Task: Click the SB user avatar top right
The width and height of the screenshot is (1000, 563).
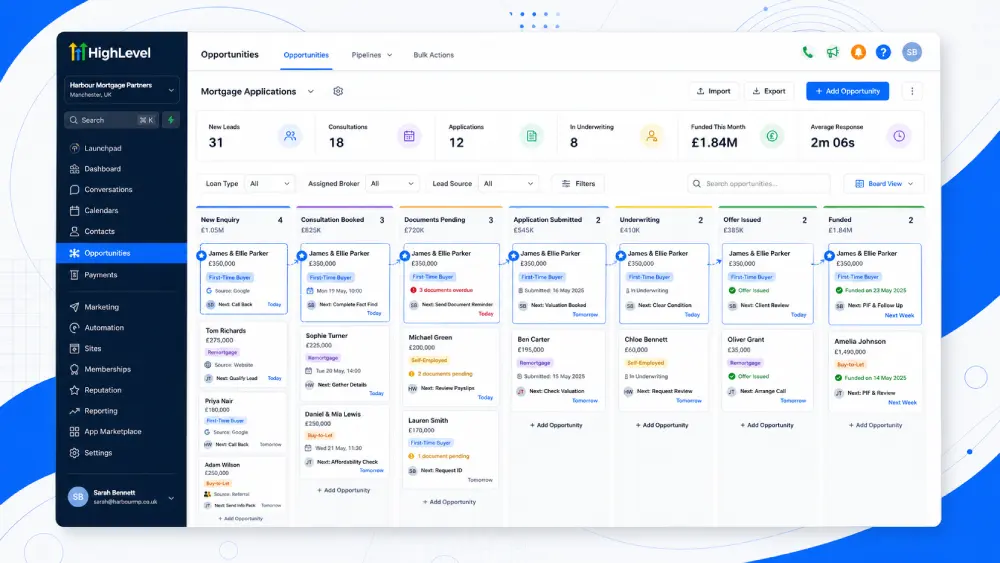Action: 912,52
